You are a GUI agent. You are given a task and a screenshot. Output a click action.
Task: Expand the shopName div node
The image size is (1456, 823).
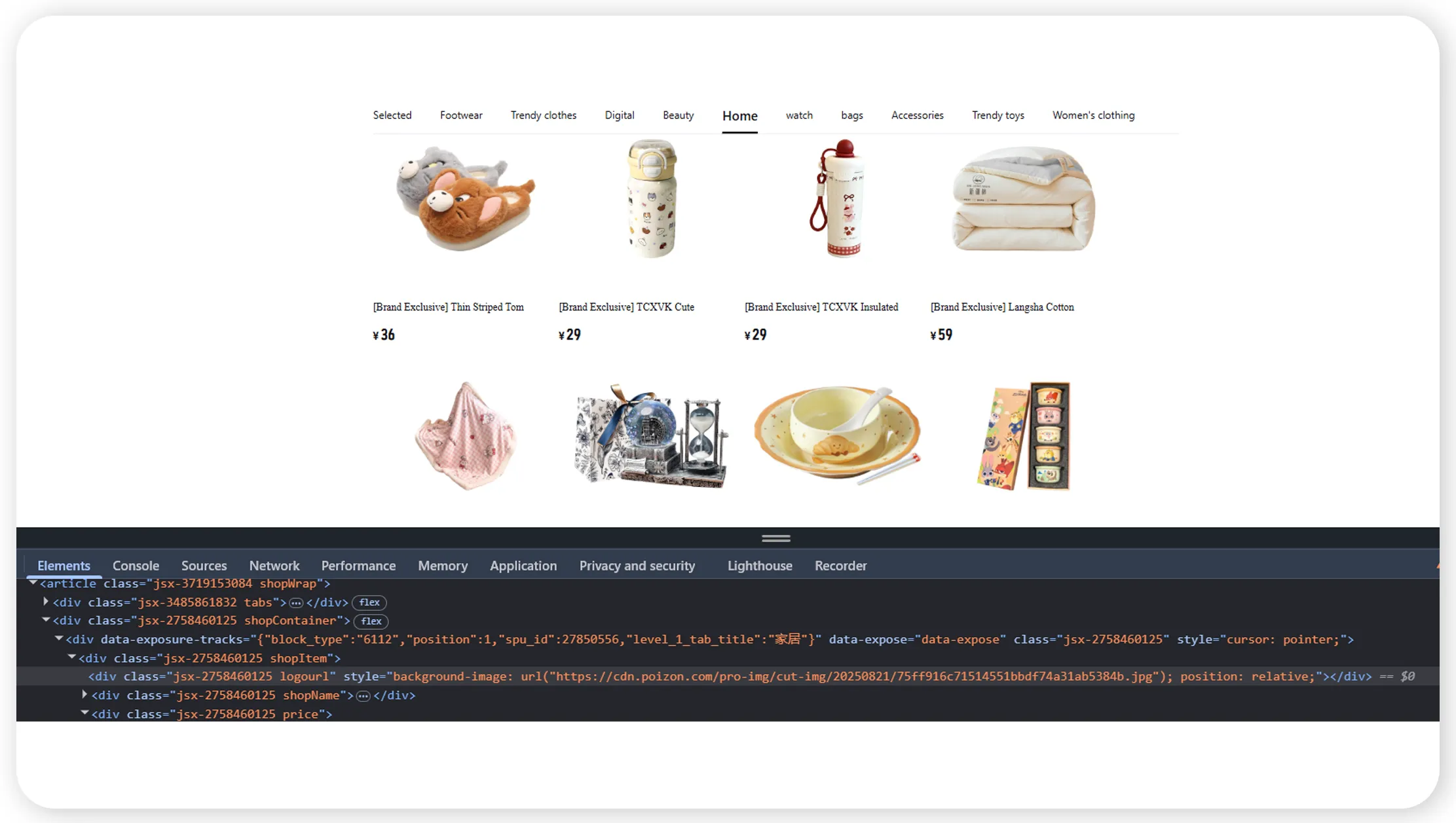(x=84, y=694)
